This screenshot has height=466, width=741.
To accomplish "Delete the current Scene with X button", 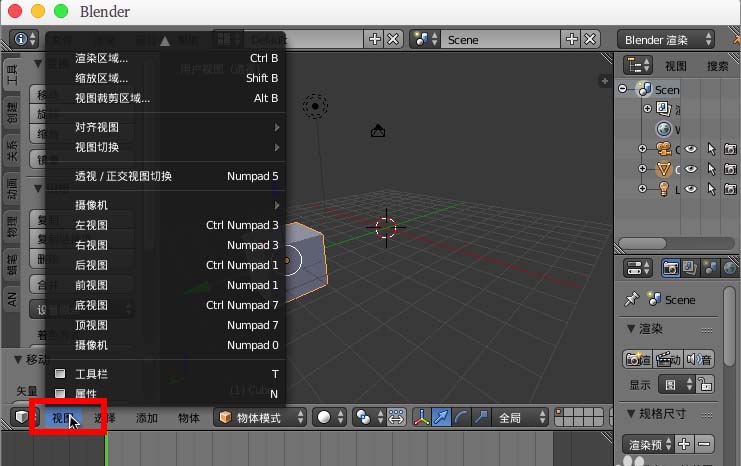I will tap(590, 39).
